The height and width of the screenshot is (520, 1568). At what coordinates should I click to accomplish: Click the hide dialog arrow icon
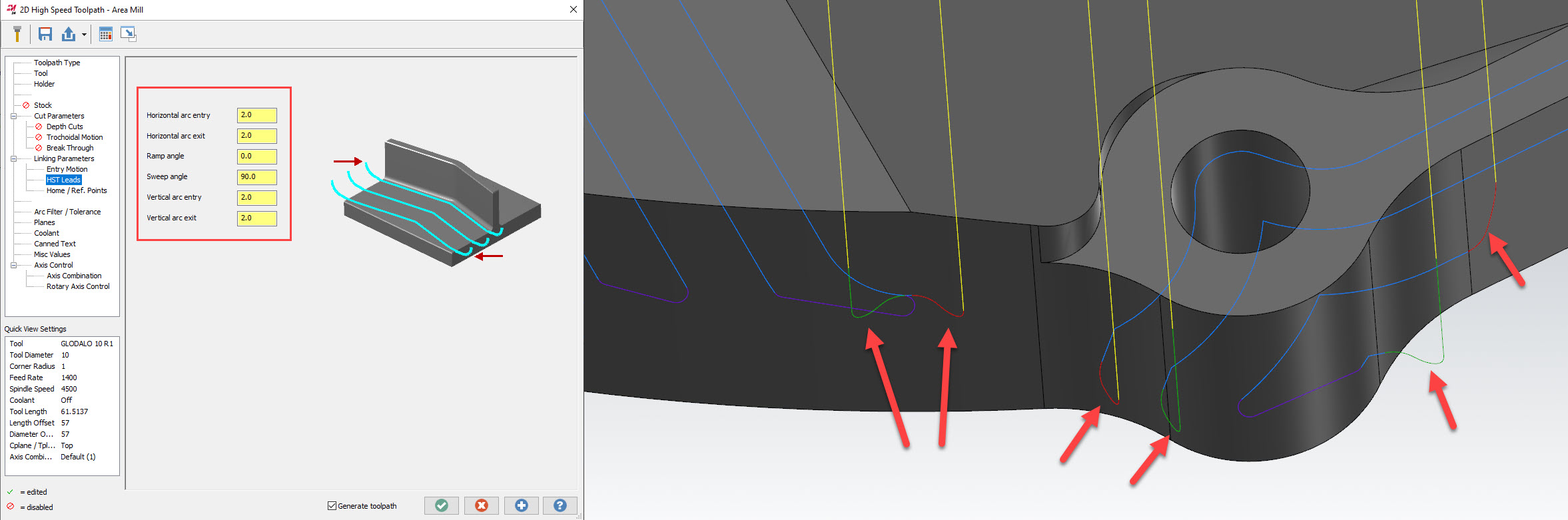point(128,34)
